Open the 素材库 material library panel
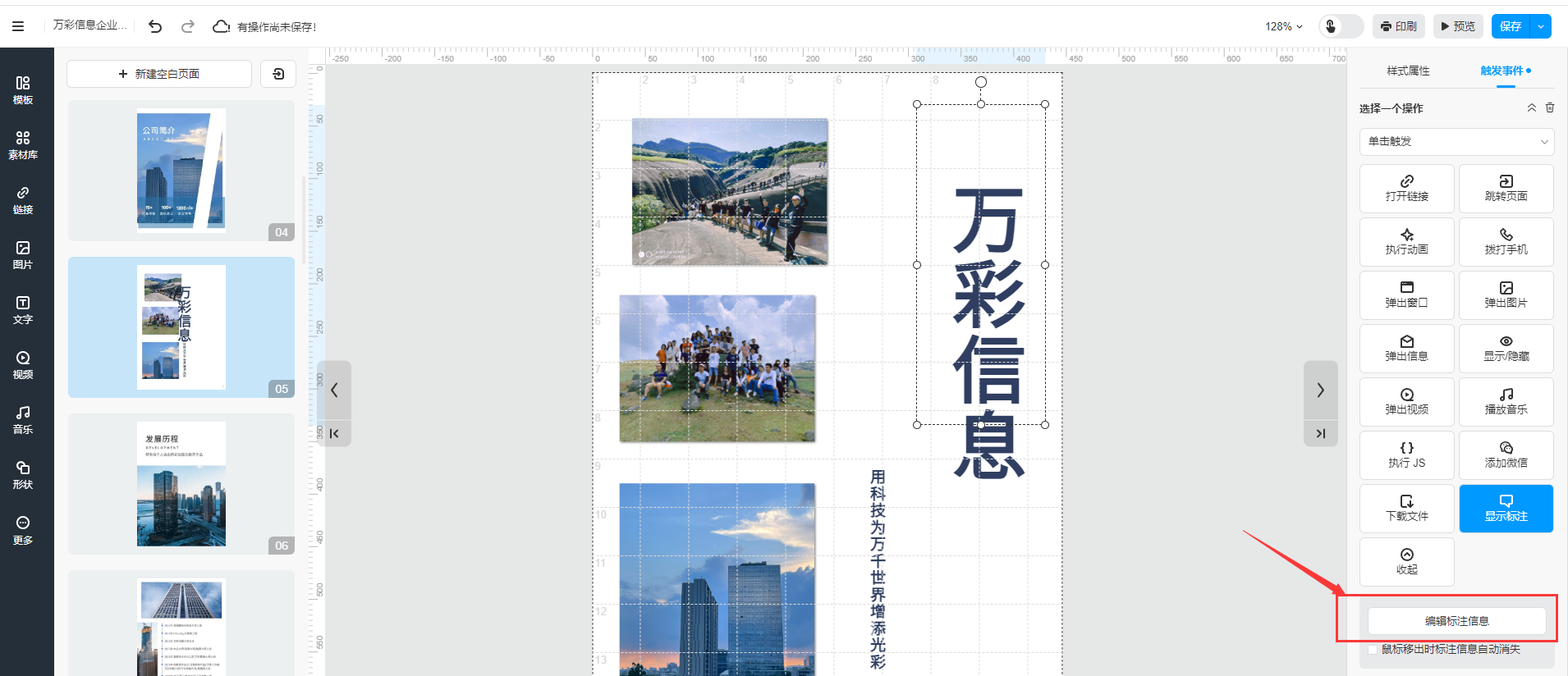The image size is (1568, 676). 23,145
